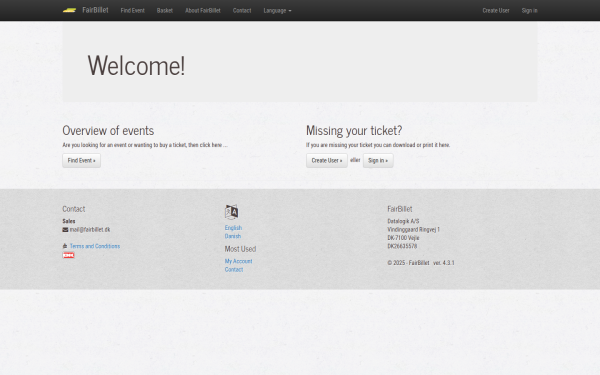Open Find Event in the top navigation
The height and width of the screenshot is (375, 600).
coord(132,10)
